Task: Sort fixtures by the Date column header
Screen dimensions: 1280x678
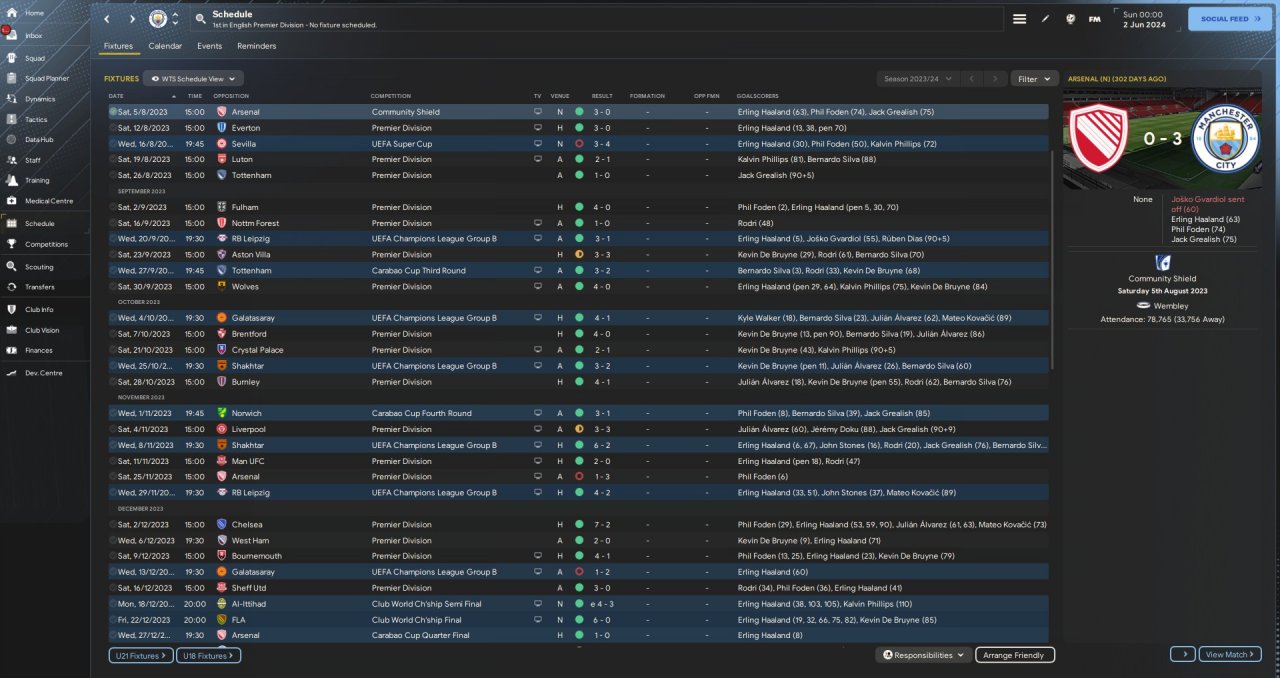Action: [x=117, y=96]
